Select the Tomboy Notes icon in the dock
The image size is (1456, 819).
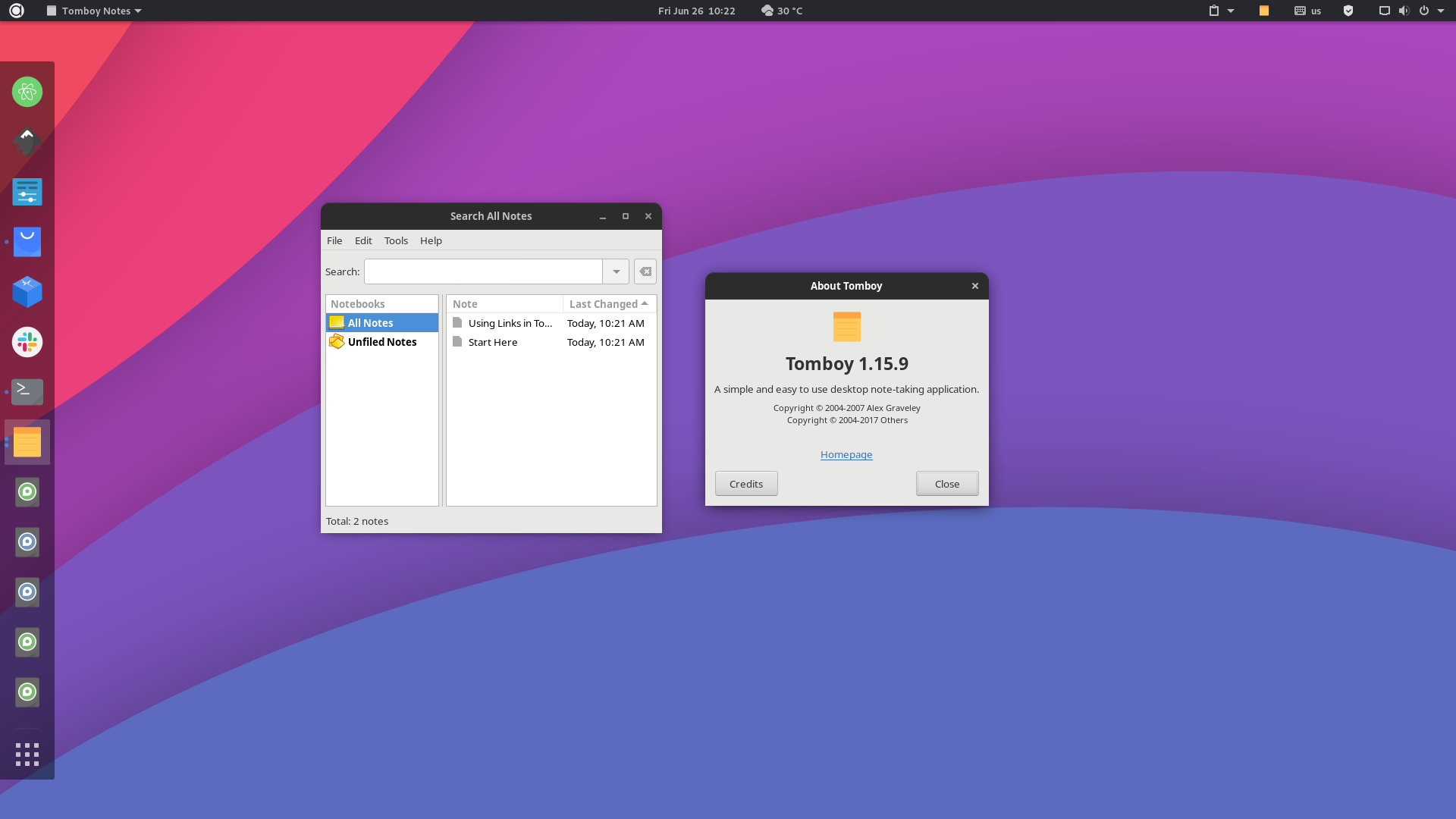pyautogui.click(x=27, y=442)
